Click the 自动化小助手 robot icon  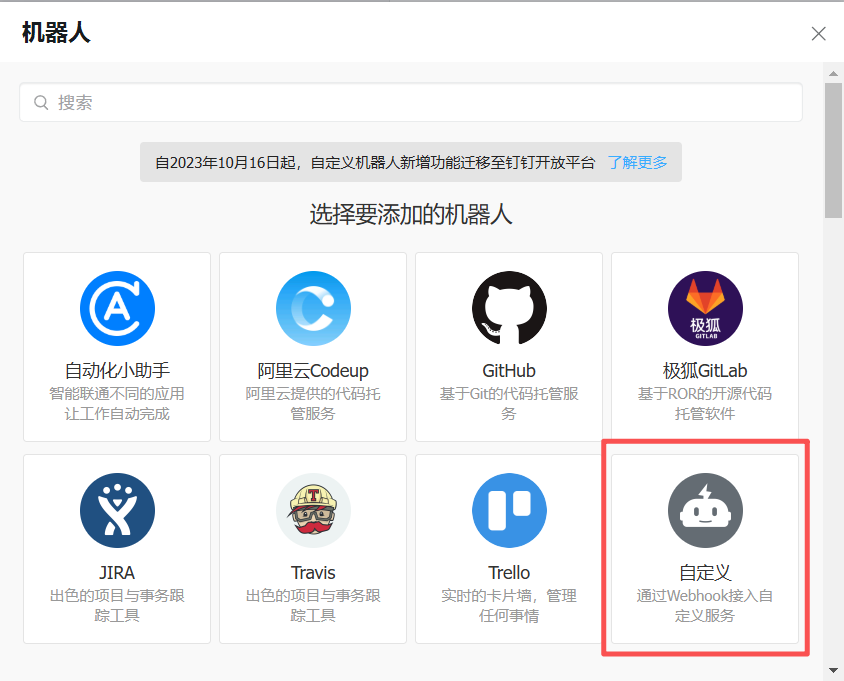pyautogui.click(x=117, y=308)
